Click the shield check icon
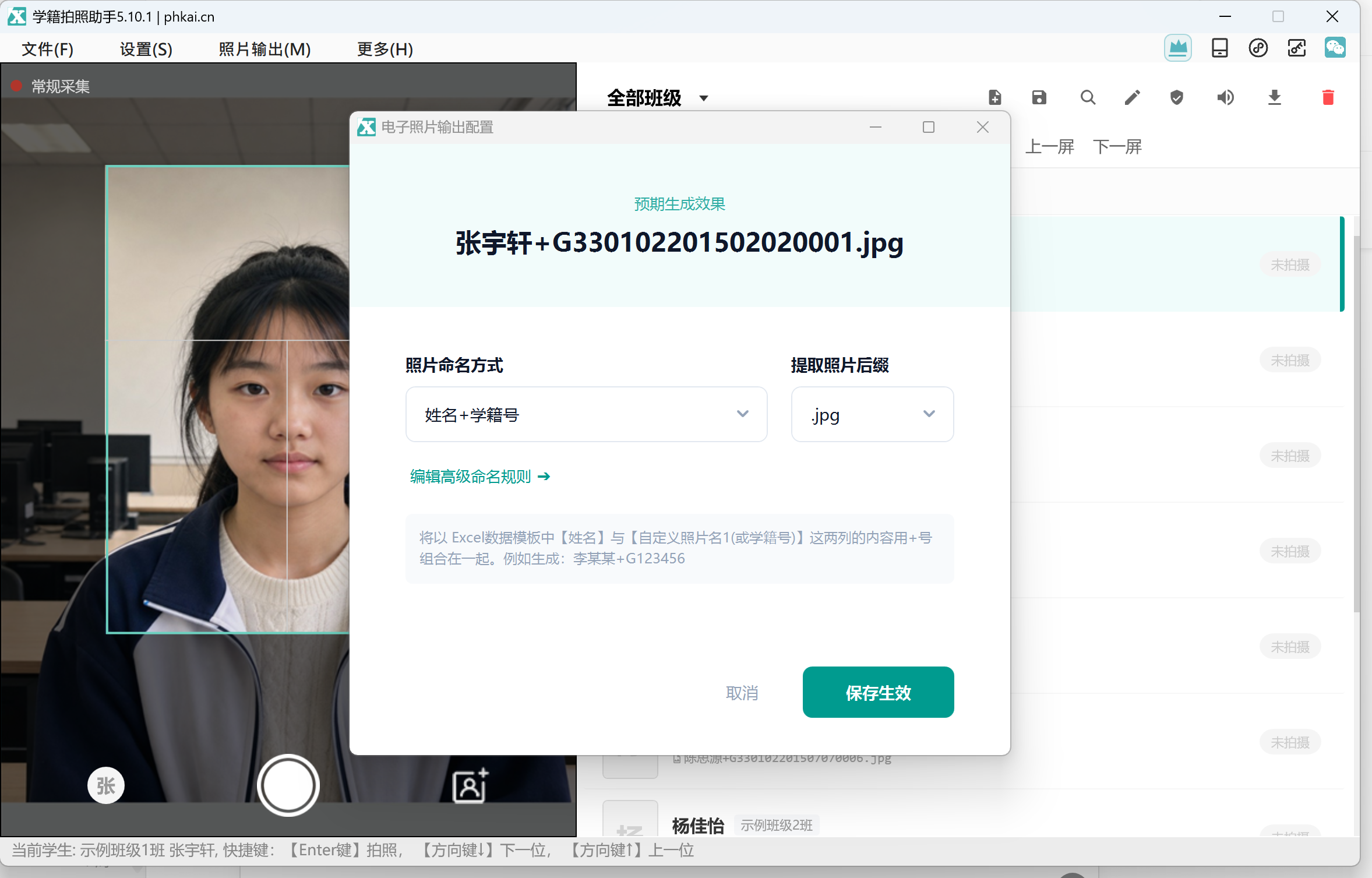This screenshot has width=1372, height=878. click(1177, 97)
